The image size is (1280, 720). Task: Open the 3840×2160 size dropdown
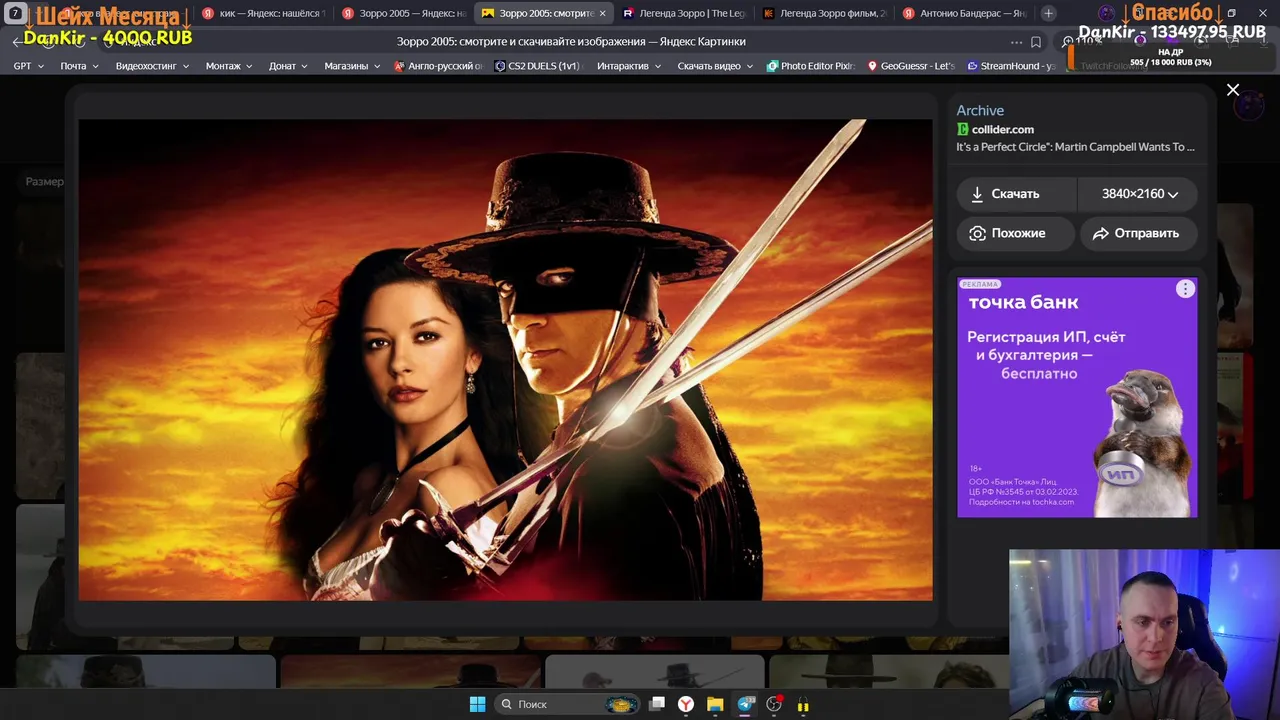click(x=1138, y=194)
